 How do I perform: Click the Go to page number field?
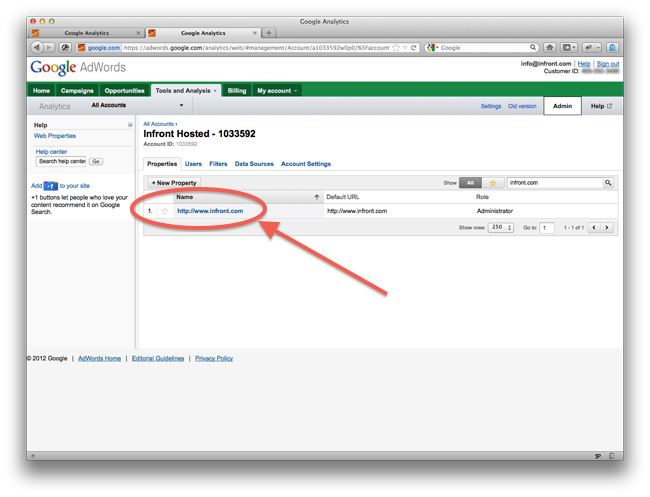pyautogui.click(x=547, y=228)
